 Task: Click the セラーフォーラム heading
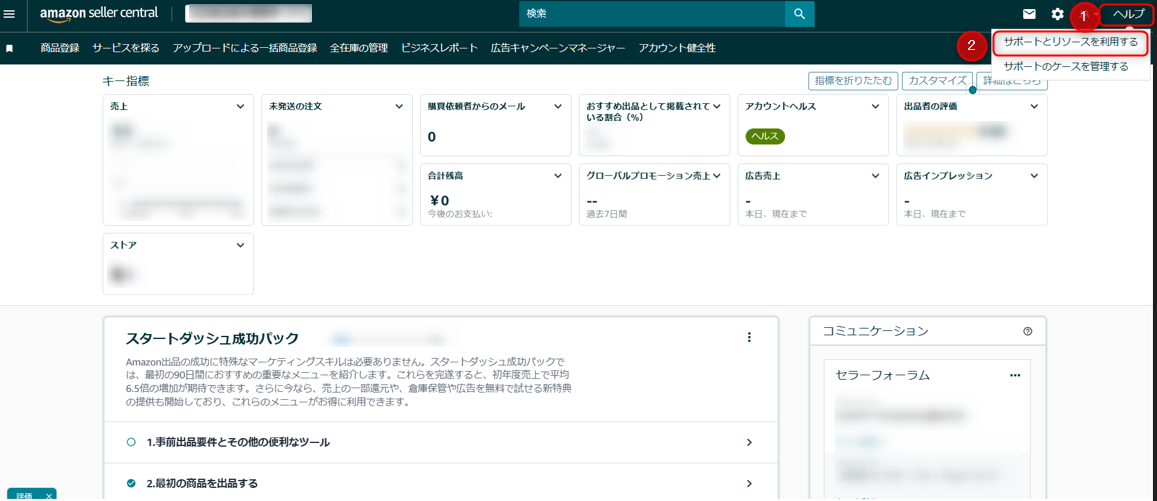pyautogui.click(x=883, y=376)
